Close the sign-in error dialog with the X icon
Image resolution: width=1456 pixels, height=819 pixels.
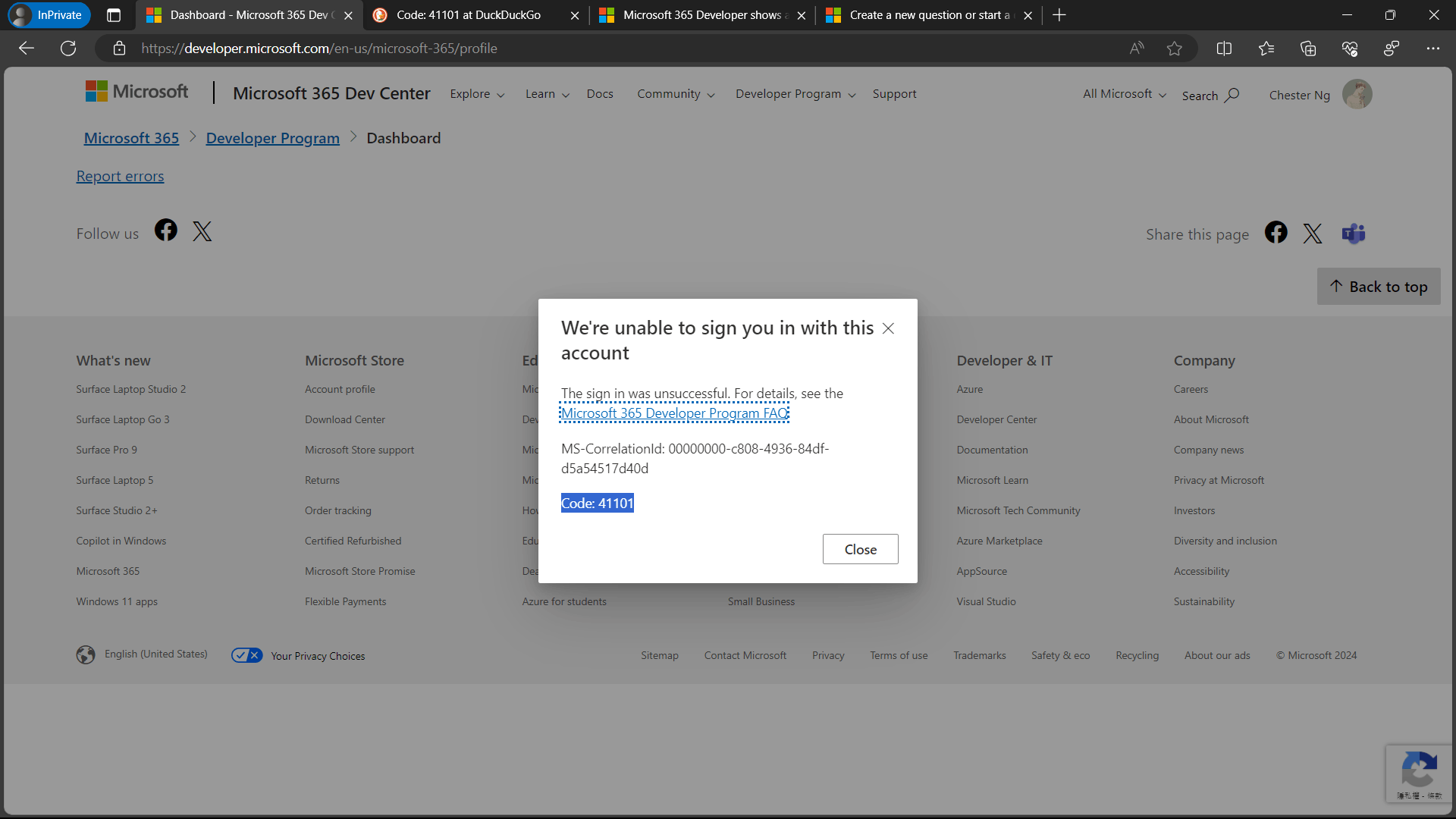[888, 328]
